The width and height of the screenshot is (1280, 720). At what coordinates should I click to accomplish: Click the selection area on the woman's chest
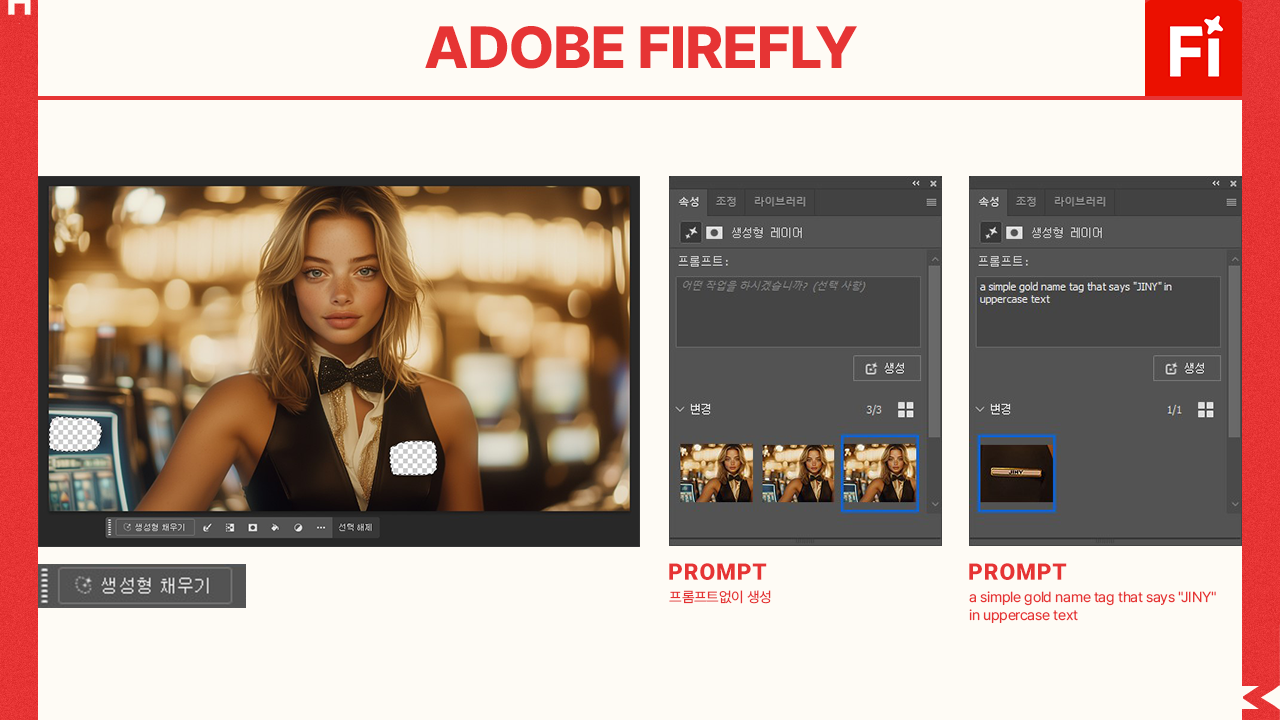pyautogui.click(x=413, y=458)
